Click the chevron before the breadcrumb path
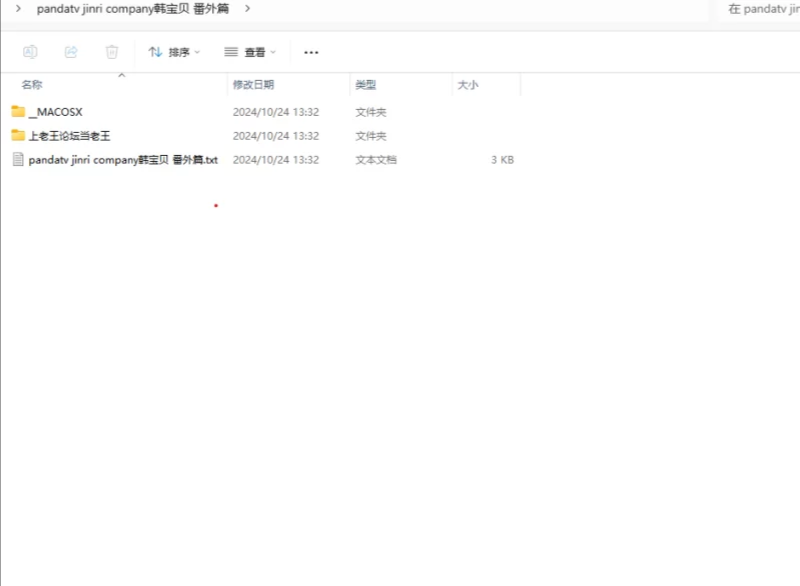This screenshot has width=800, height=586. [x=18, y=9]
